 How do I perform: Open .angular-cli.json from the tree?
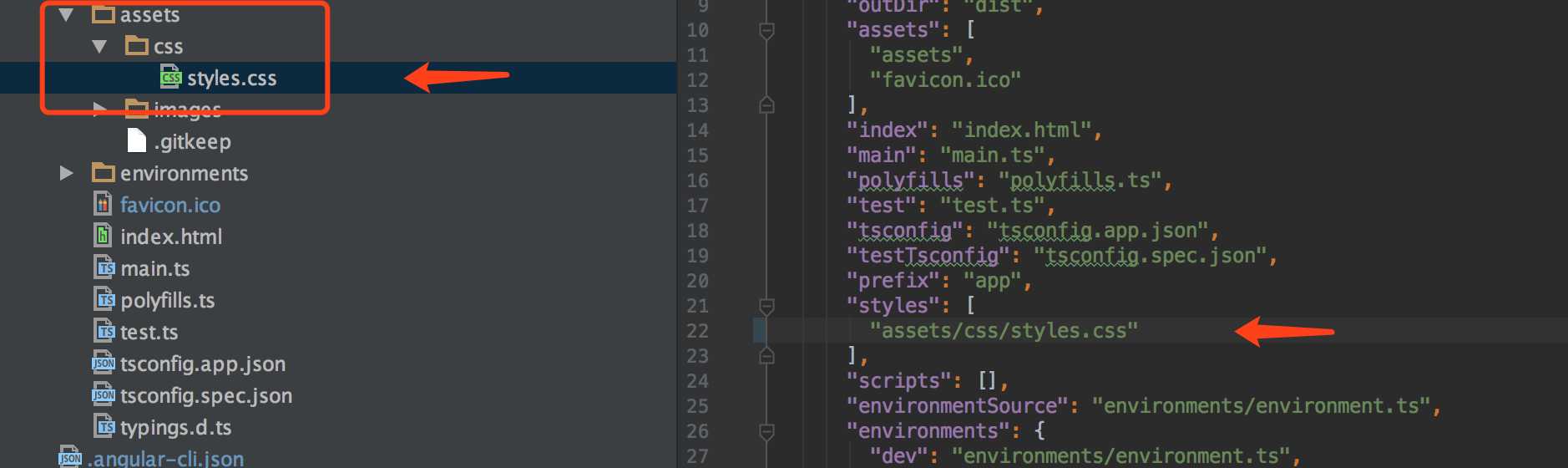pyautogui.click(x=166, y=459)
